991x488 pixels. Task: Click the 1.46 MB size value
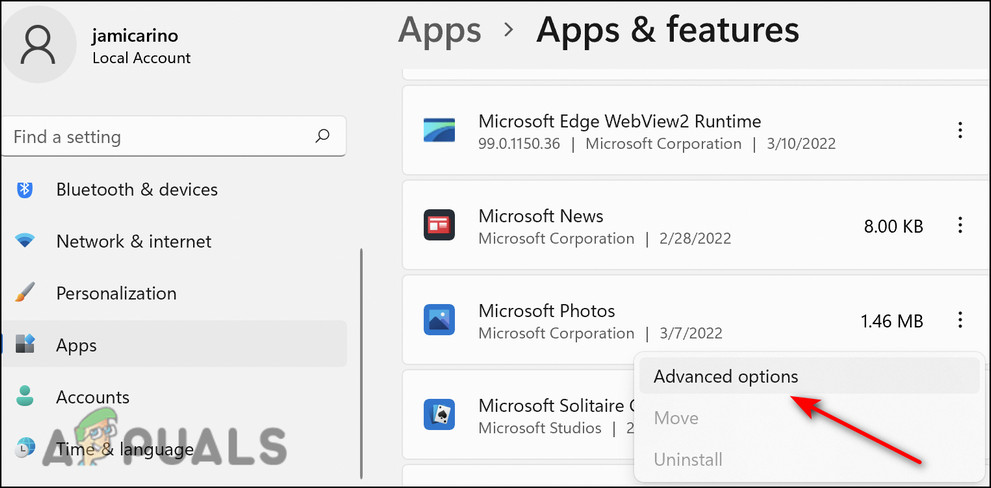[x=892, y=321]
